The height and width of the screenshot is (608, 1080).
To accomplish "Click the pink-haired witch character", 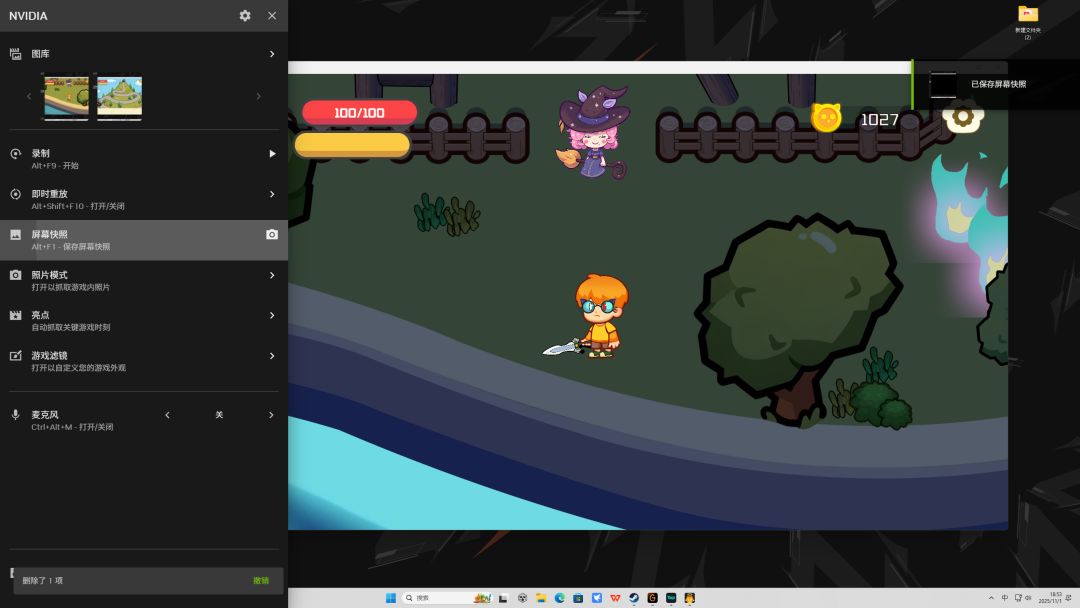I will point(593,132).
